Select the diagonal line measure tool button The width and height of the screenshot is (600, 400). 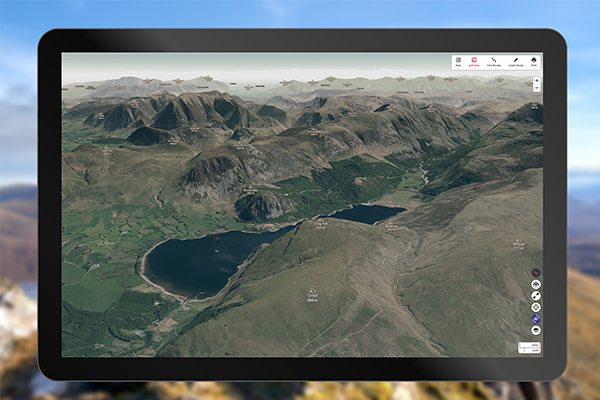click(x=536, y=296)
